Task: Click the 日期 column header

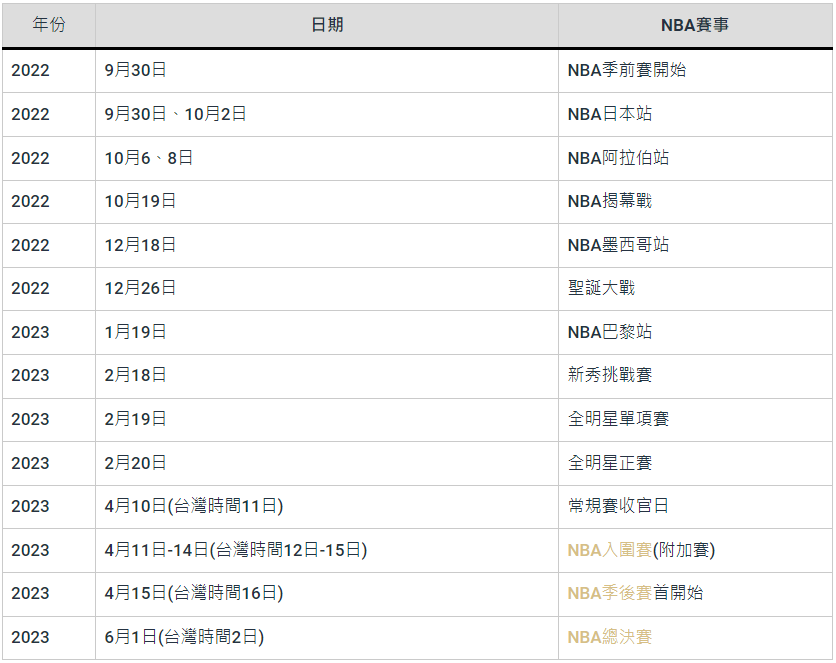Action: pos(326,25)
